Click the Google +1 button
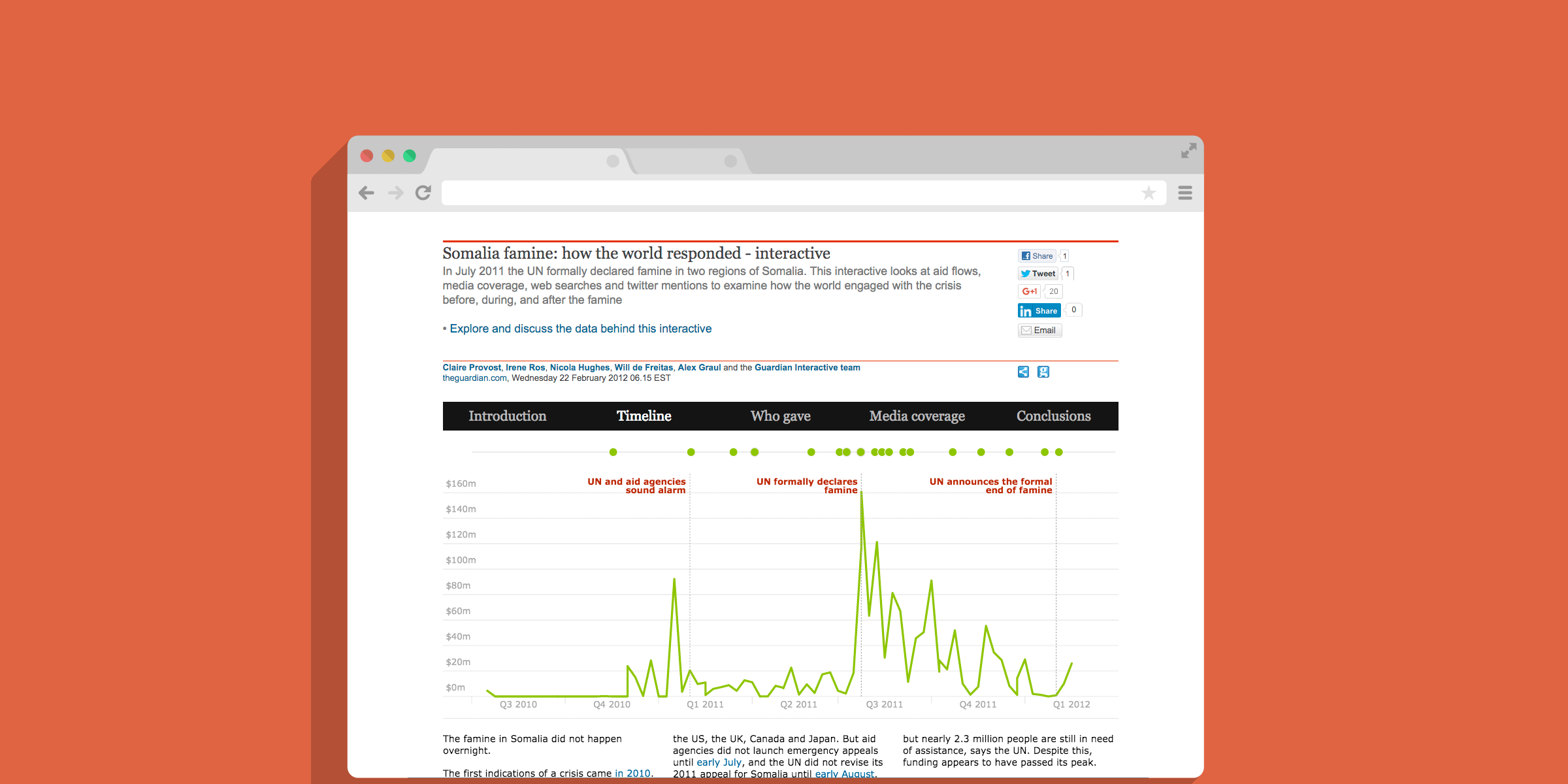 (x=1029, y=291)
